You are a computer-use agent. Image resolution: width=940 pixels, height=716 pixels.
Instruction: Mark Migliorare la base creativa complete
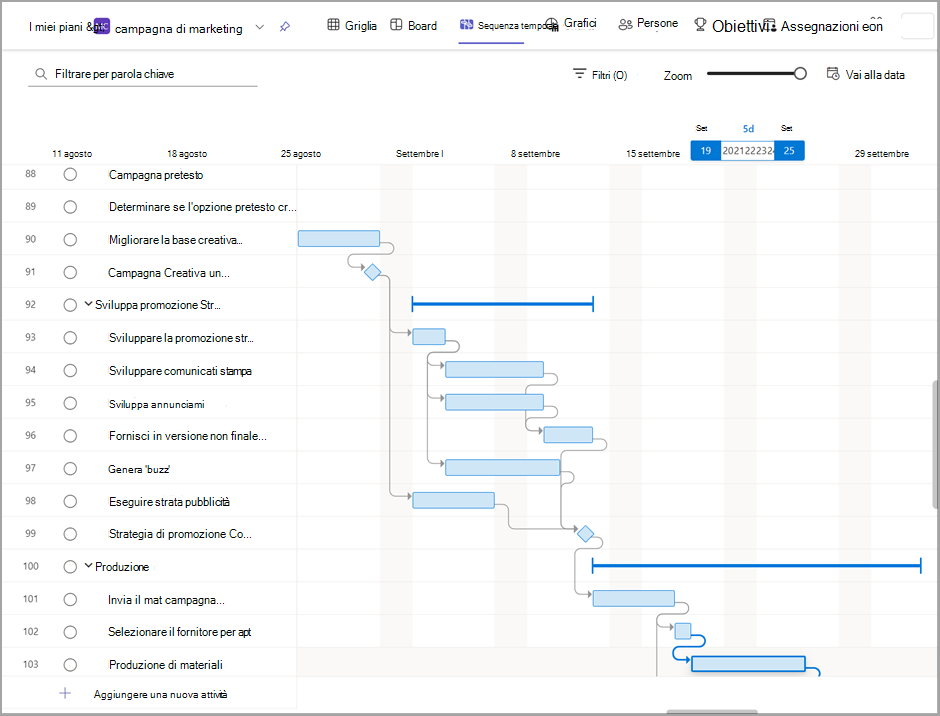pos(70,240)
